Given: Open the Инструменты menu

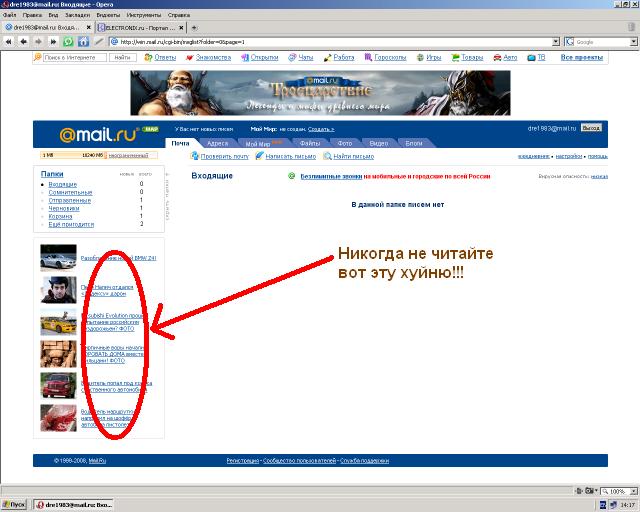Looking at the screenshot, I should point(144,15).
